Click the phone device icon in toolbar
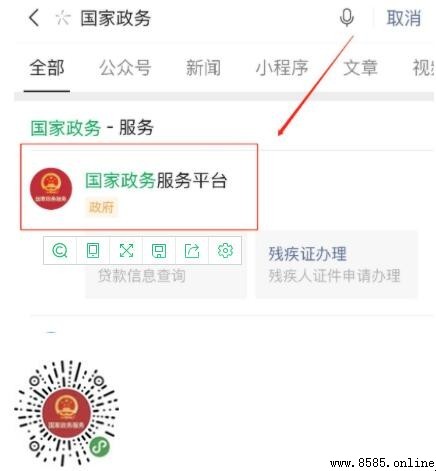The image size is (436, 471). click(93, 250)
